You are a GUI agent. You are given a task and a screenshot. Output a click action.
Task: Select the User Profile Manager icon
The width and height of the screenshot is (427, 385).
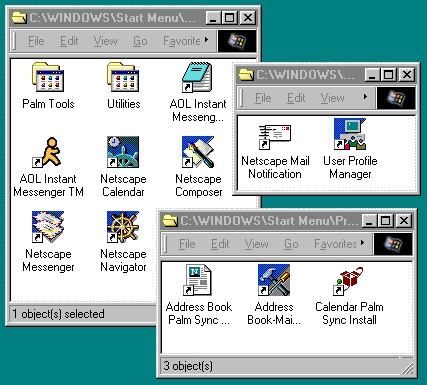[x=350, y=134]
